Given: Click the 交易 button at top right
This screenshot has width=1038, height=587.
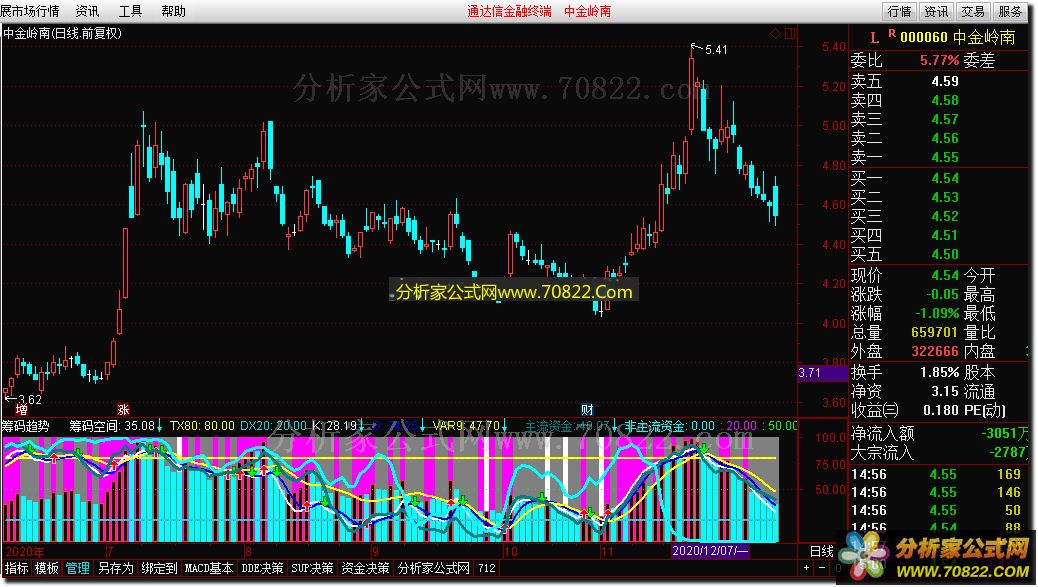Looking at the screenshot, I should point(973,11).
